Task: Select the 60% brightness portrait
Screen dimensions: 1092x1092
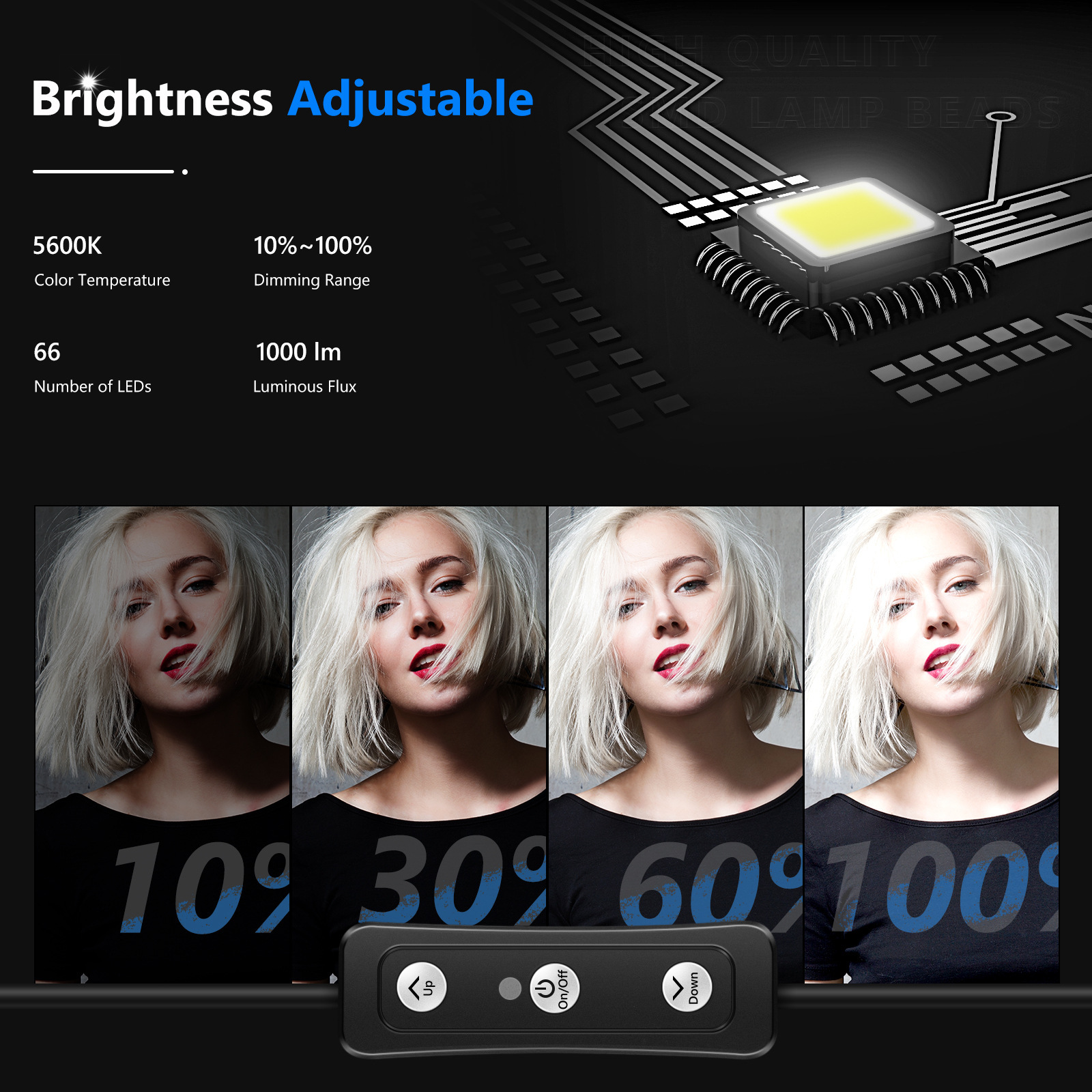Action: coord(676,744)
